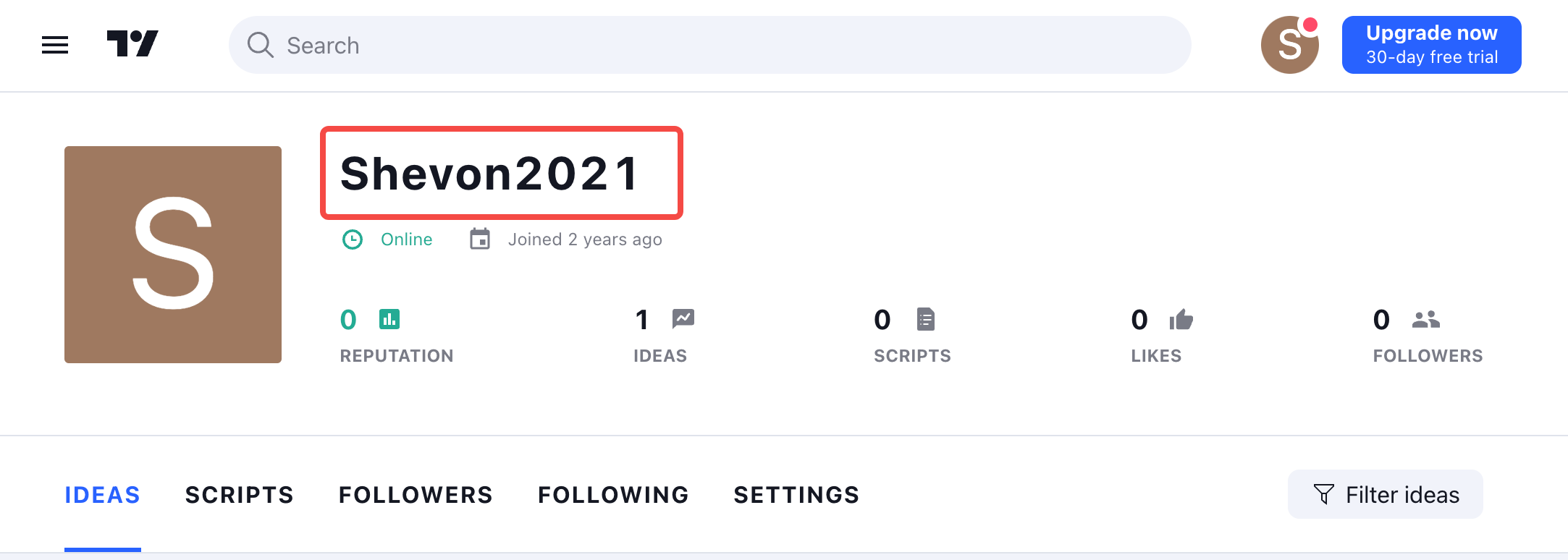The image size is (1568, 560).
Task: Open the user avatar menu
Action: [1289, 46]
